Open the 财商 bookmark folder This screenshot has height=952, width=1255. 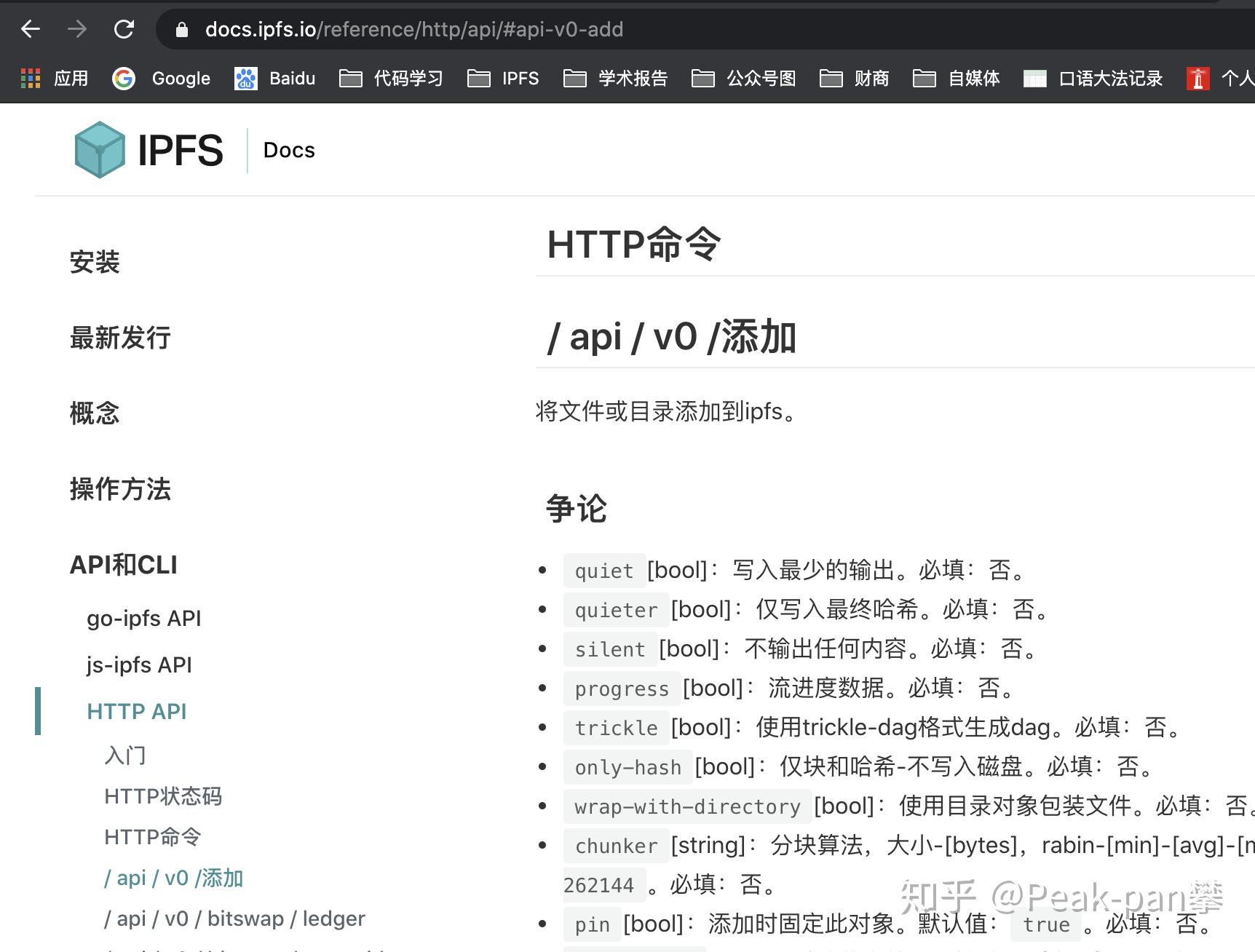(871, 78)
